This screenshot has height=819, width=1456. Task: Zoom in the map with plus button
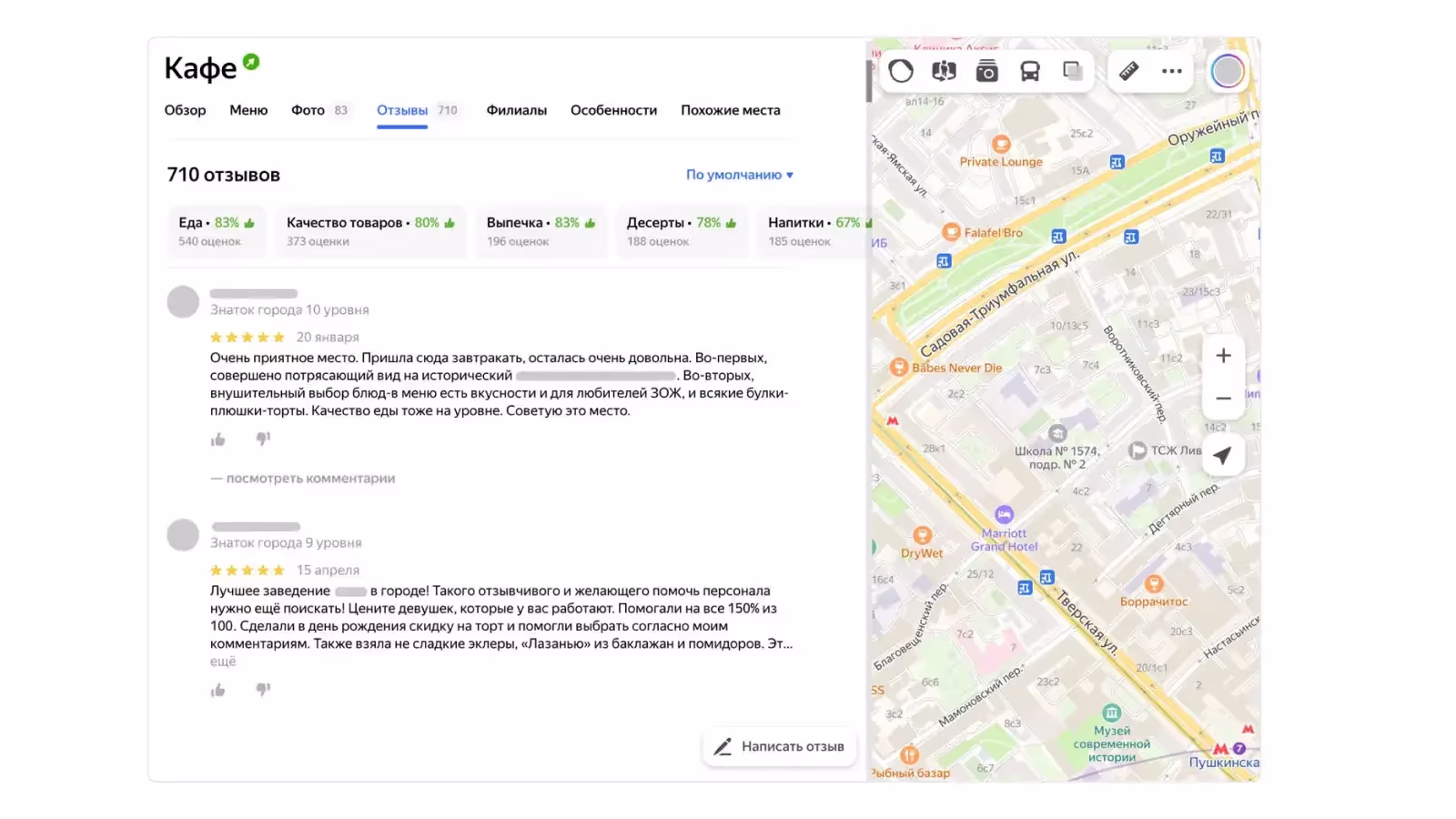1223,356
